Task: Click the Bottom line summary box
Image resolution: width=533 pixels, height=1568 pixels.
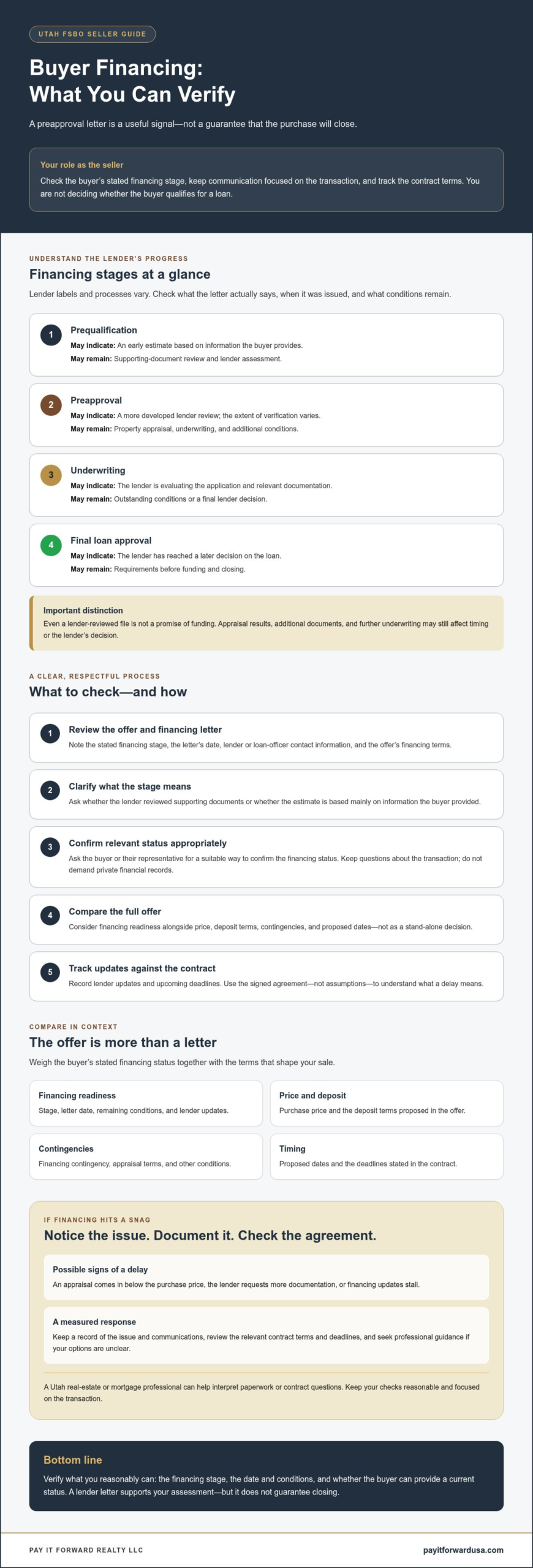Action: tap(266, 1476)
